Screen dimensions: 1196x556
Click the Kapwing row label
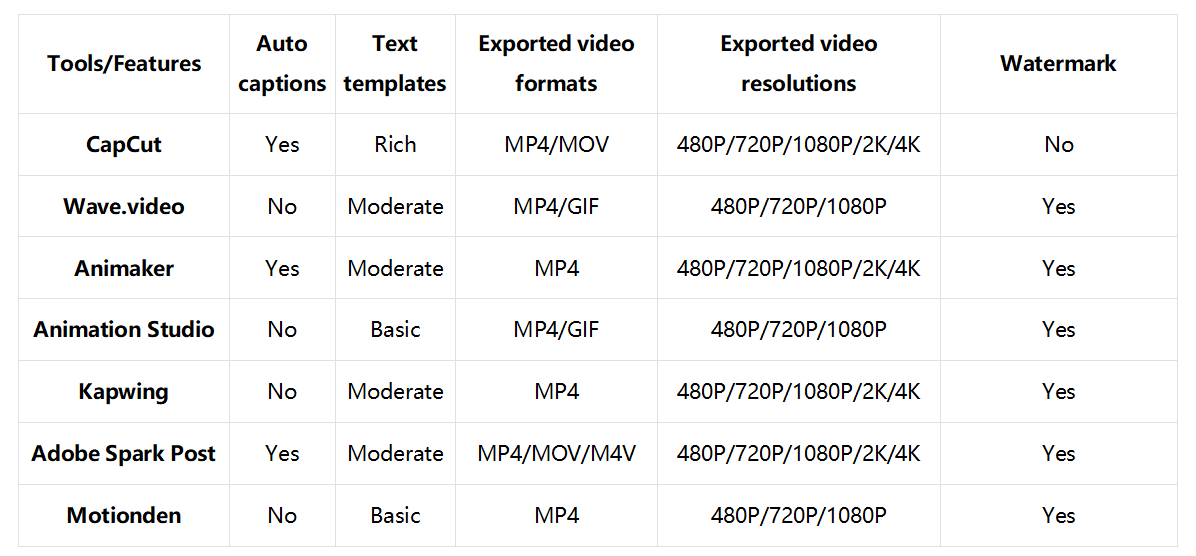click(124, 392)
